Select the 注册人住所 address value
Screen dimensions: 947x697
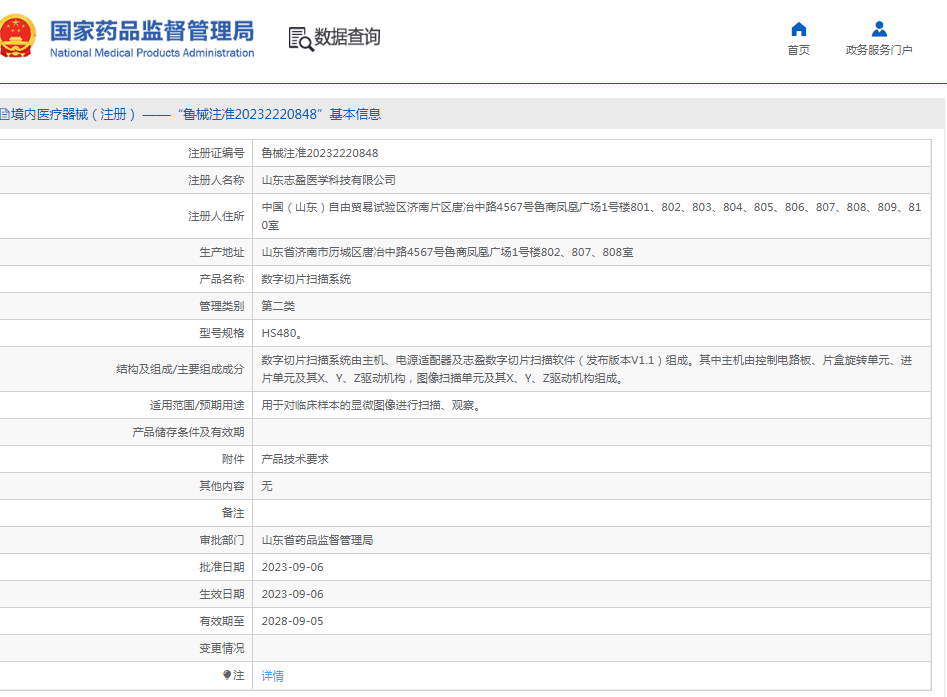[591, 216]
